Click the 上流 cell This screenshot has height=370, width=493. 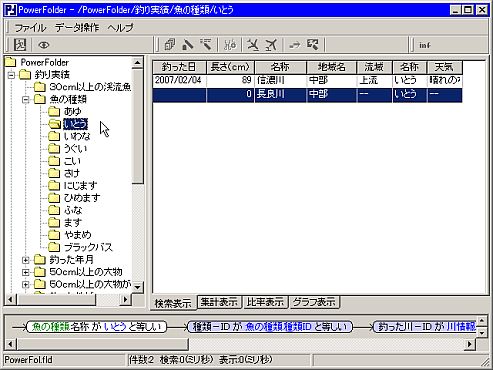tap(374, 80)
